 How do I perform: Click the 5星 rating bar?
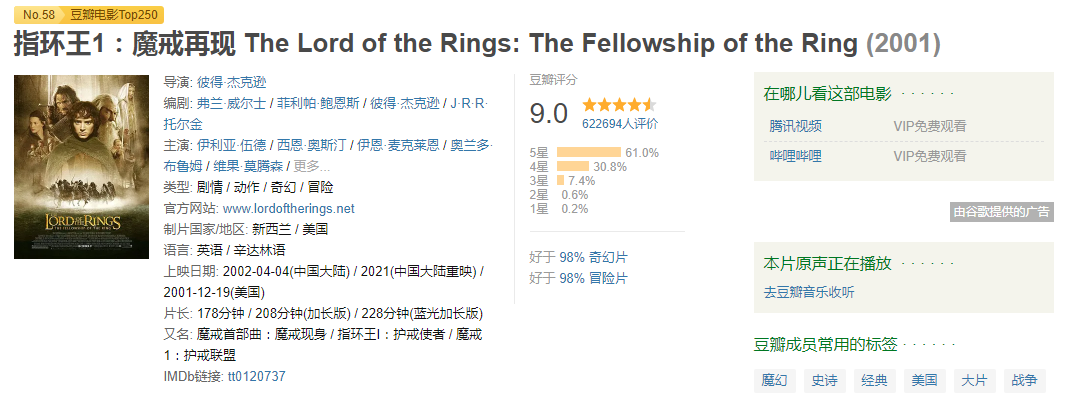point(589,152)
